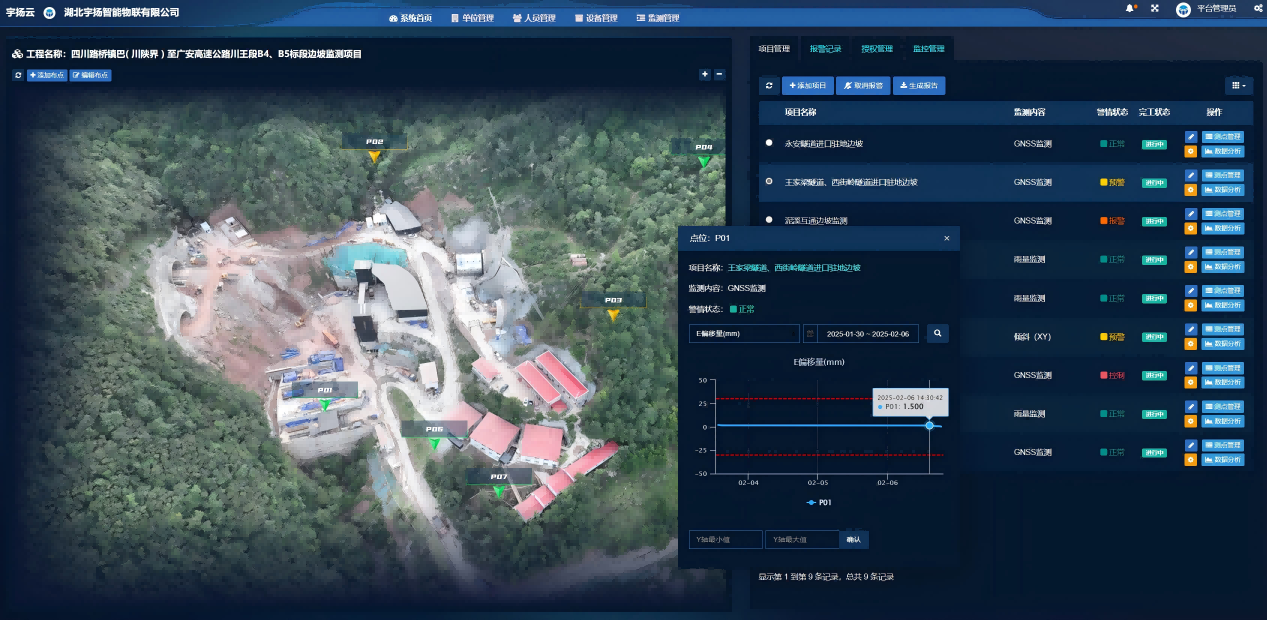This screenshot has width=1267, height=620.
Task: Click the P02 yellow marker on map
Action: tap(374, 156)
